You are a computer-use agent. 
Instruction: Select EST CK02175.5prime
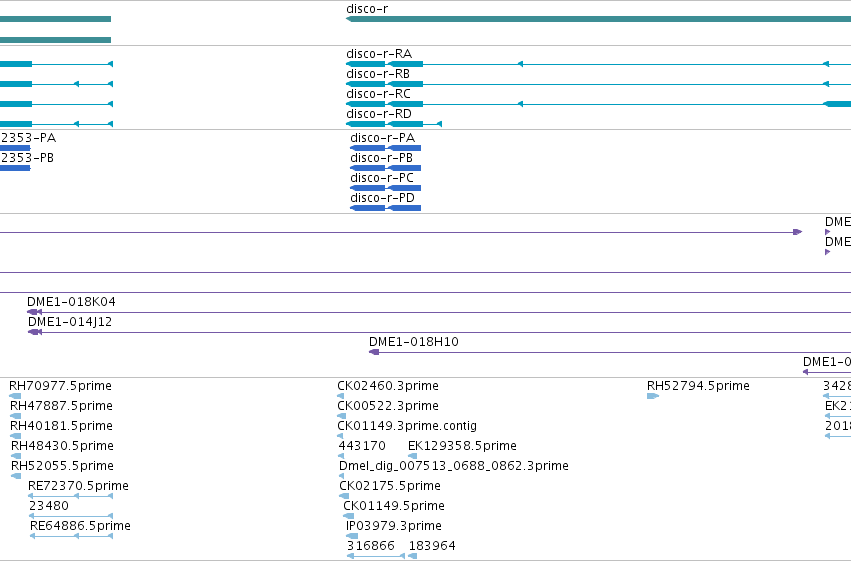click(390, 486)
